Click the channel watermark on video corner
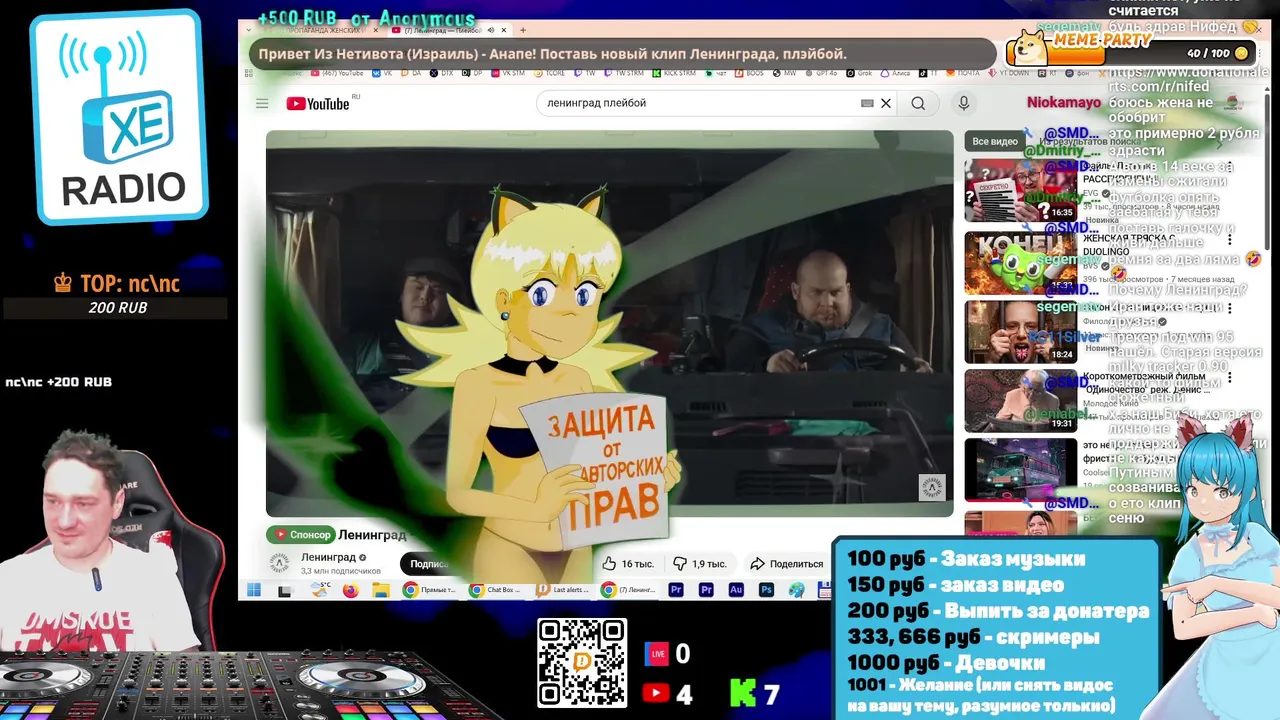 (x=931, y=487)
